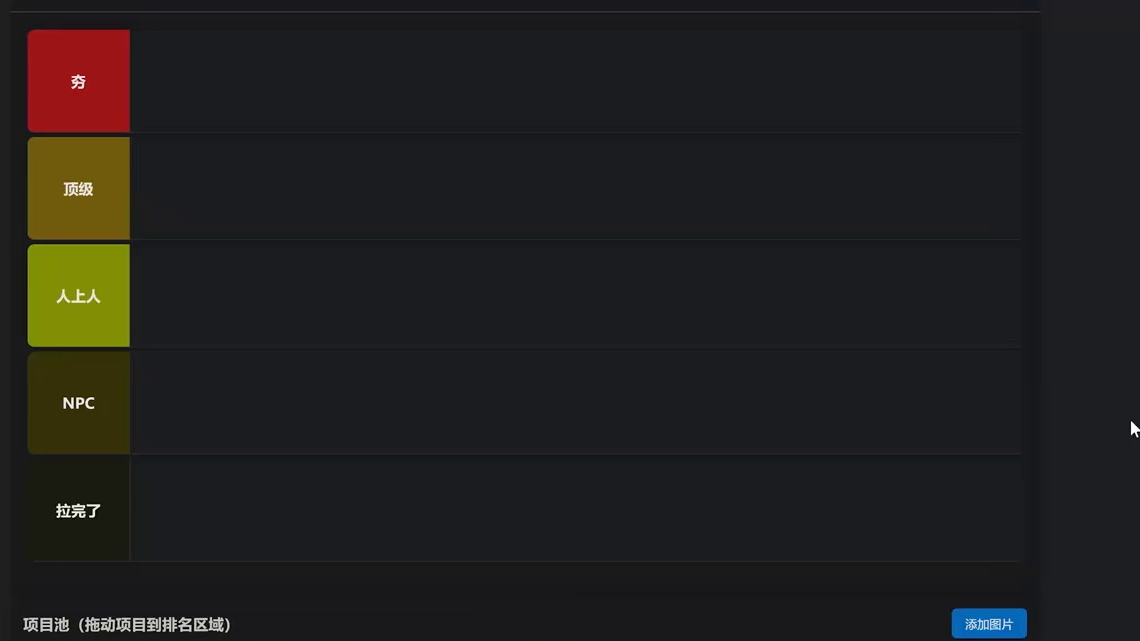Viewport: 1140px width, 641px height.
Task: Click the empty row beside 顶级
Action: [575, 189]
